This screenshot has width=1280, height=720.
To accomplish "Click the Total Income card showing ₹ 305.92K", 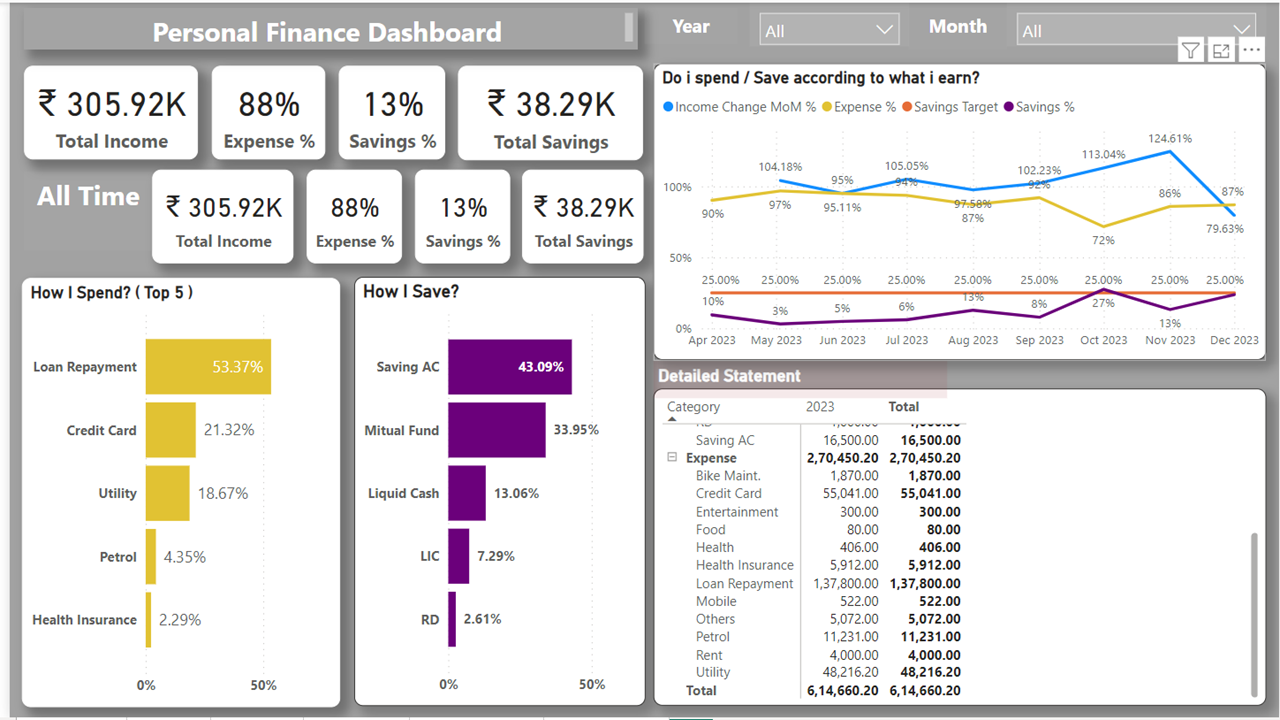I will tap(112, 113).
